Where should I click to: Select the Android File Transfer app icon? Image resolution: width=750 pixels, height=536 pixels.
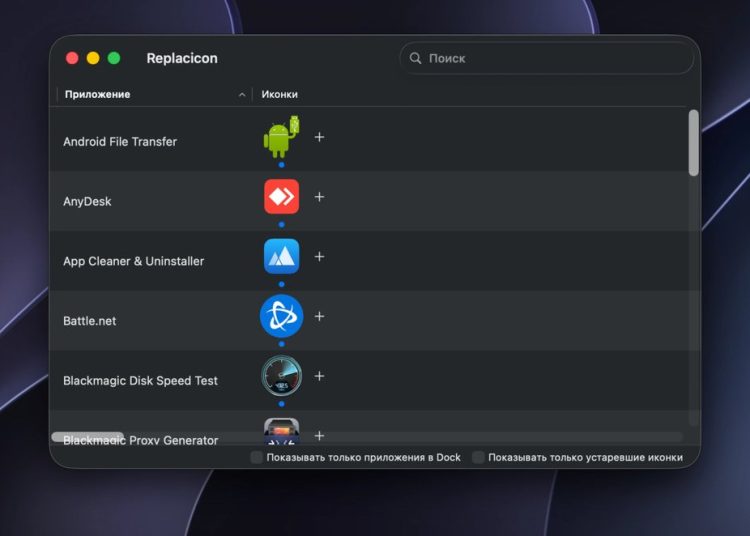pyautogui.click(x=281, y=137)
